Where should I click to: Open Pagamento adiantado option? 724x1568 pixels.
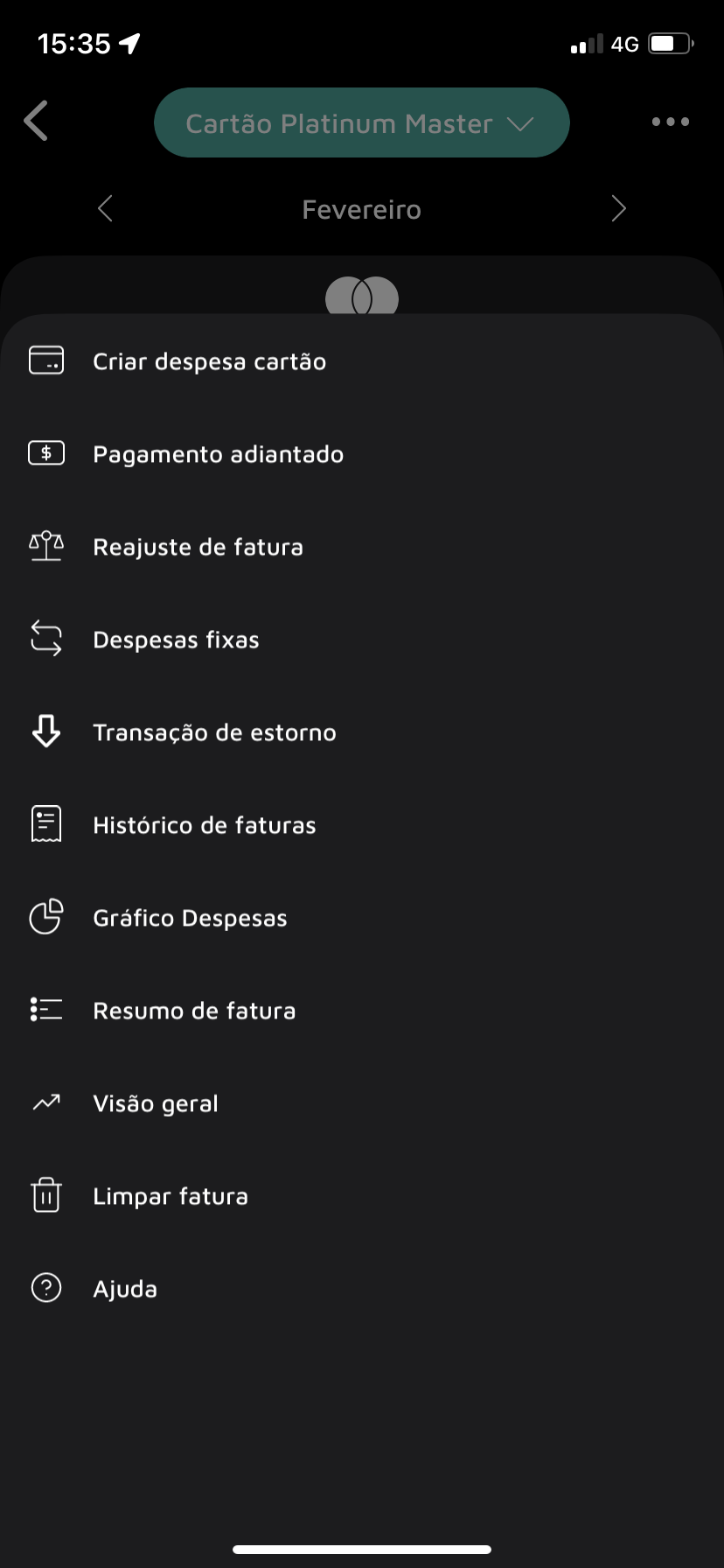[x=218, y=454]
